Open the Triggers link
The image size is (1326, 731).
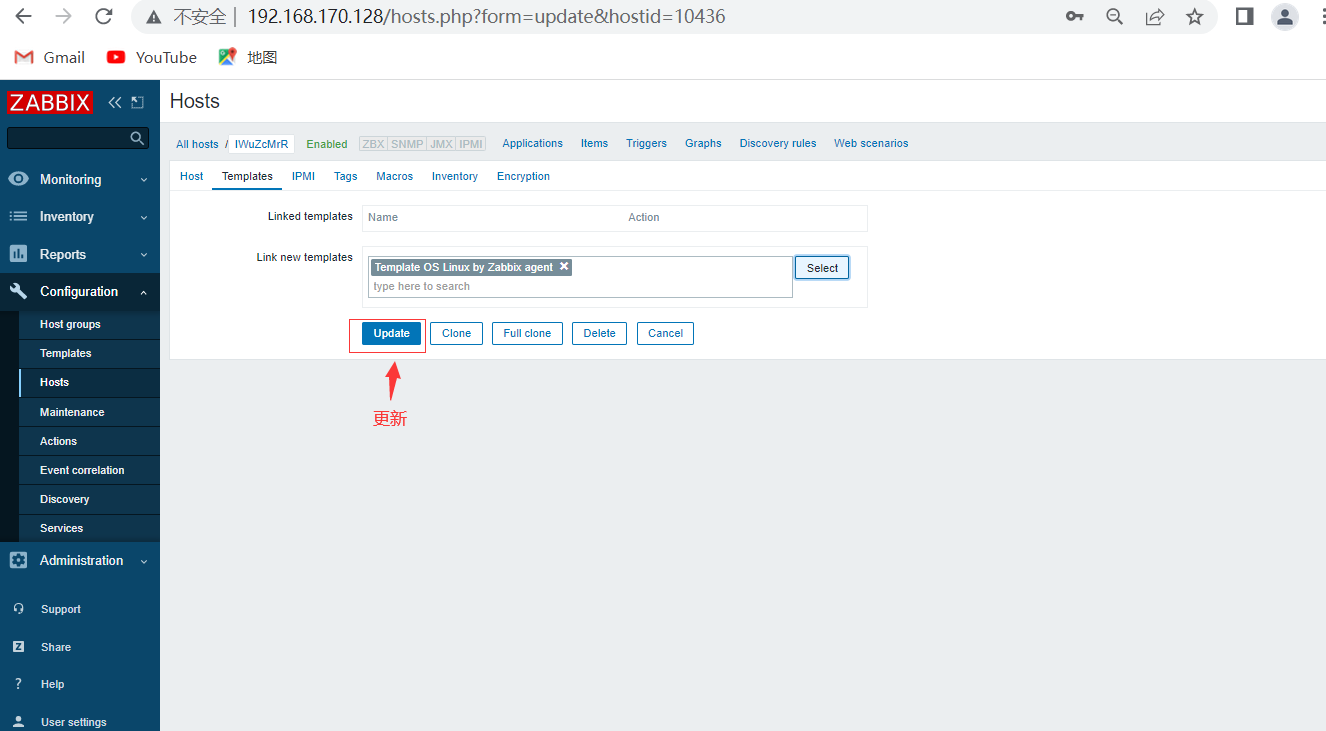click(x=646, y=143)
